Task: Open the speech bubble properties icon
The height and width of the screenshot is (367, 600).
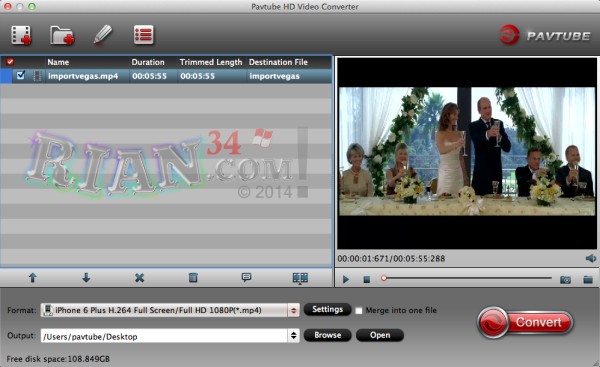Action: [246, 277]
